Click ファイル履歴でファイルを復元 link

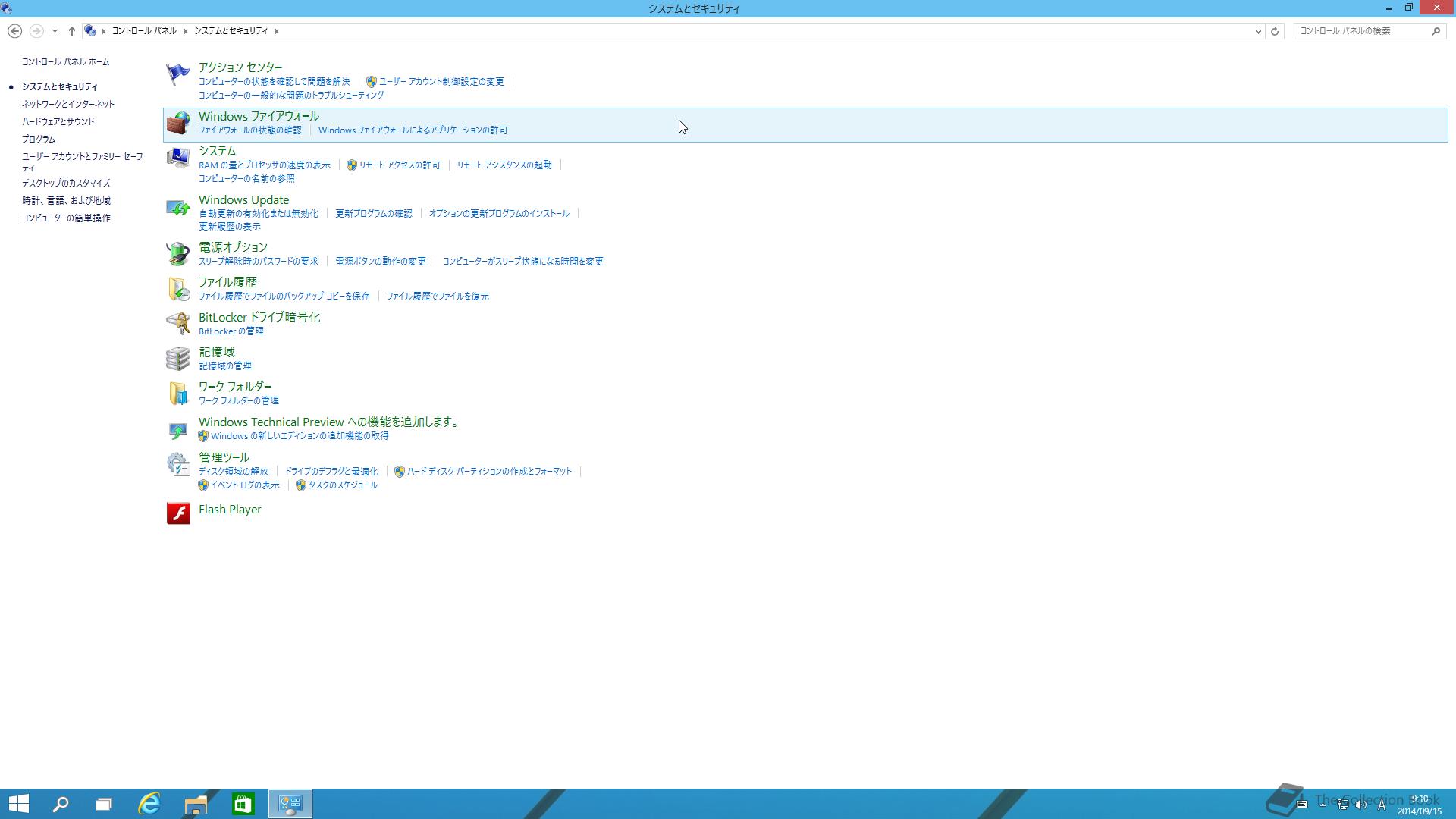pyautogui.click(x=438, y=297)
